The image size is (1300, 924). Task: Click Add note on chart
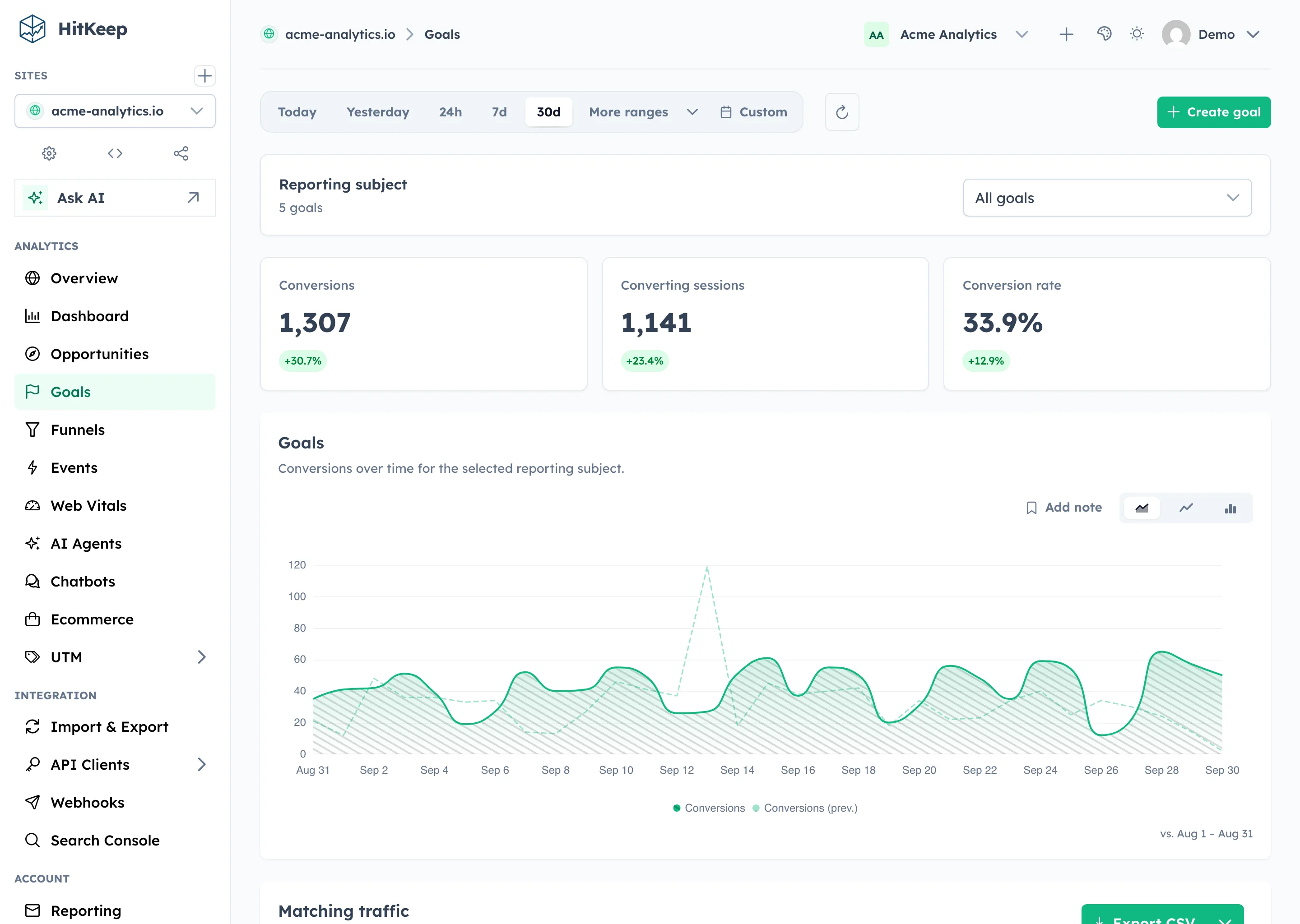click(1064, 508)
